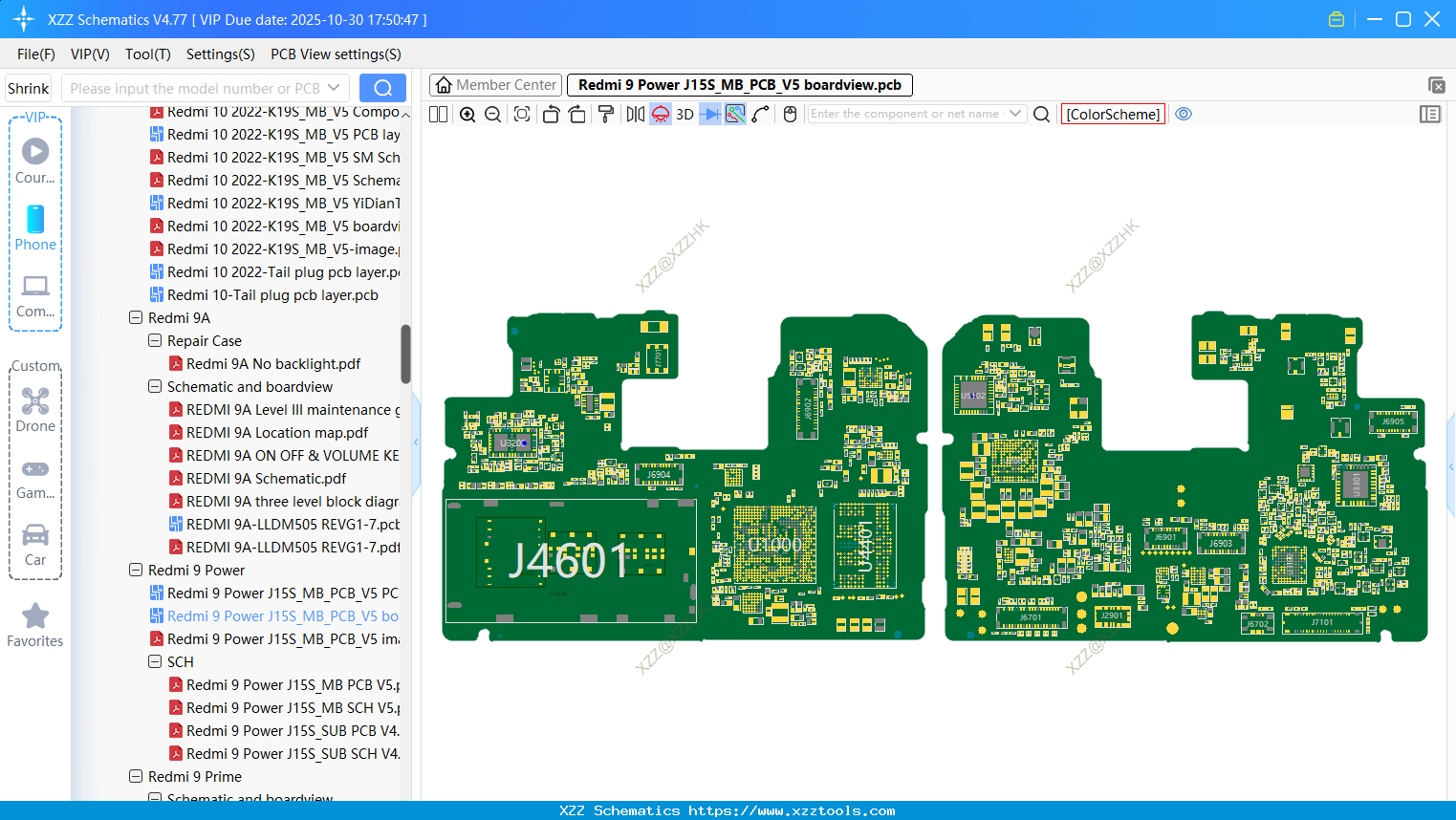Select the Zoom Out tool

(491, 114)
